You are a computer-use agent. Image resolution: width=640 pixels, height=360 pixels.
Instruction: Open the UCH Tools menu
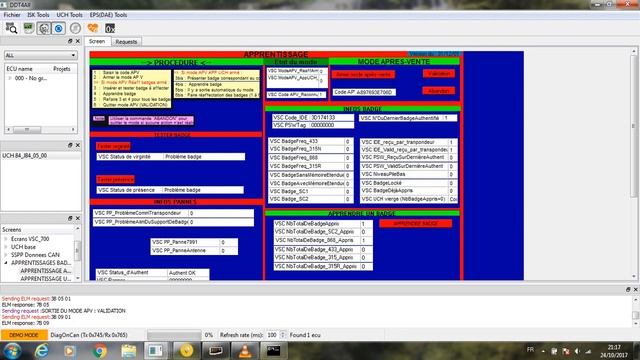coord(69,15)
